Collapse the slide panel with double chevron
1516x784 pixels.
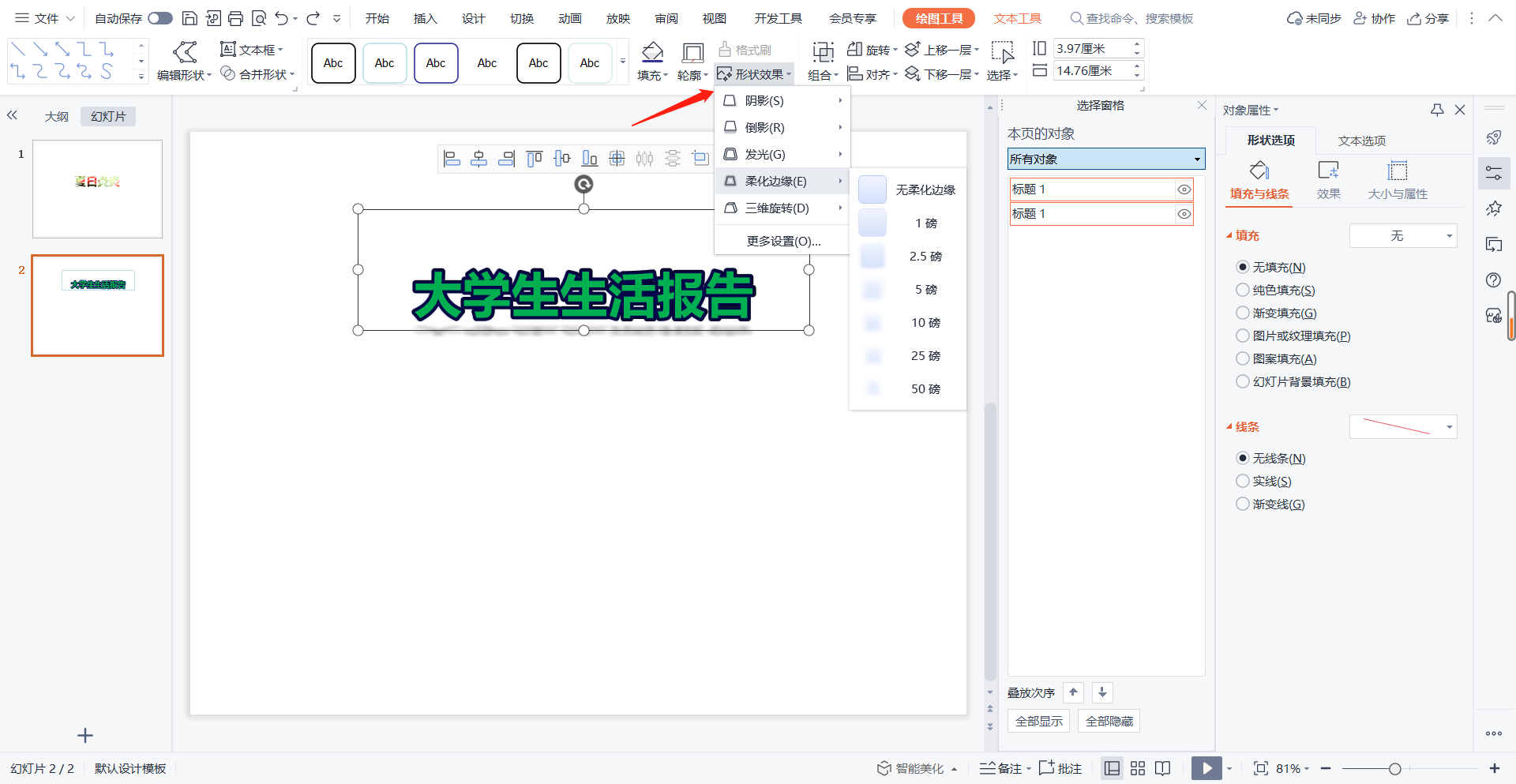click(x=12, y=115)
